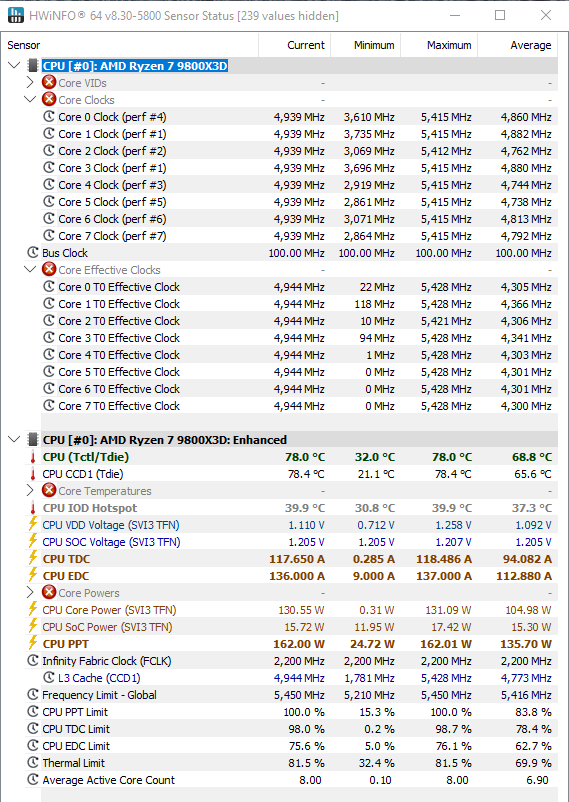Click the clock icon of Core 7 T0 Effective Clock
Image resolution: width=569 pixels, height=802 pixels.
coord(49,405)
